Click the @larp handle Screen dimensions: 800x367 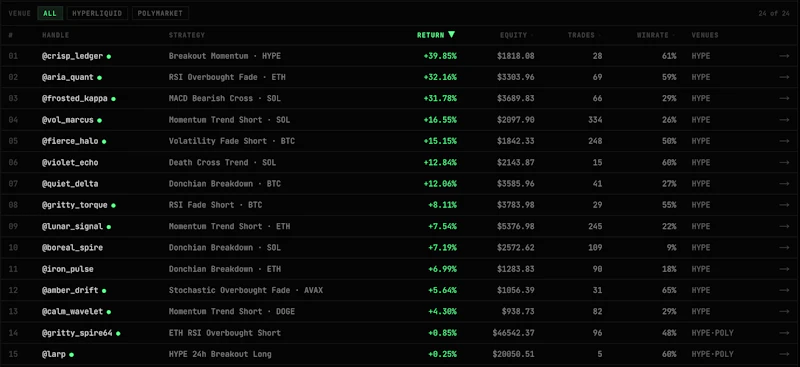(54, 354)
